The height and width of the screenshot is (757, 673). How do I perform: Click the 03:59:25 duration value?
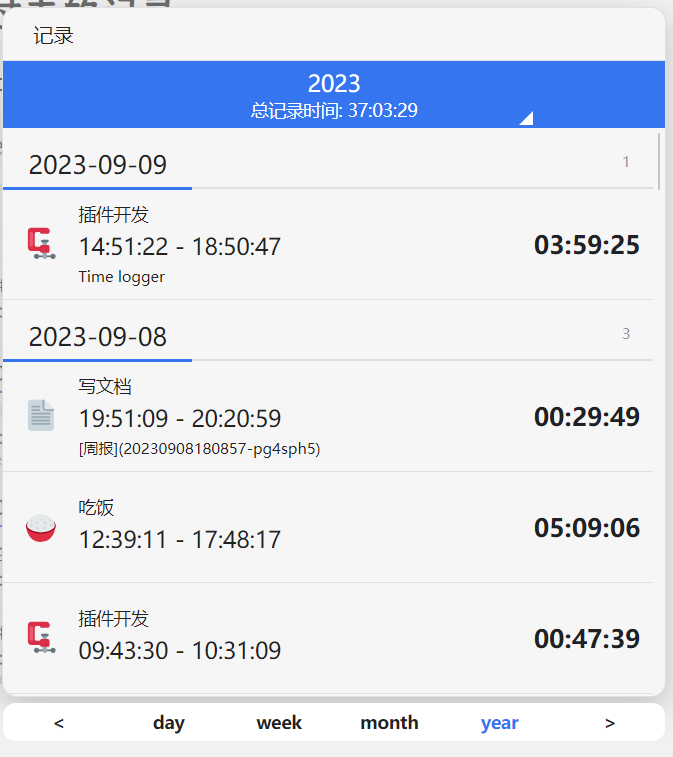pos(586,245)
